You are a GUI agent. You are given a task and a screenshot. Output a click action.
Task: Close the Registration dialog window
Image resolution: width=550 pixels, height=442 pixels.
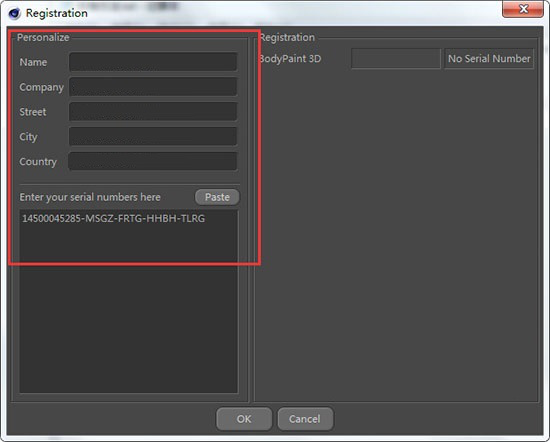coord(523,9)
